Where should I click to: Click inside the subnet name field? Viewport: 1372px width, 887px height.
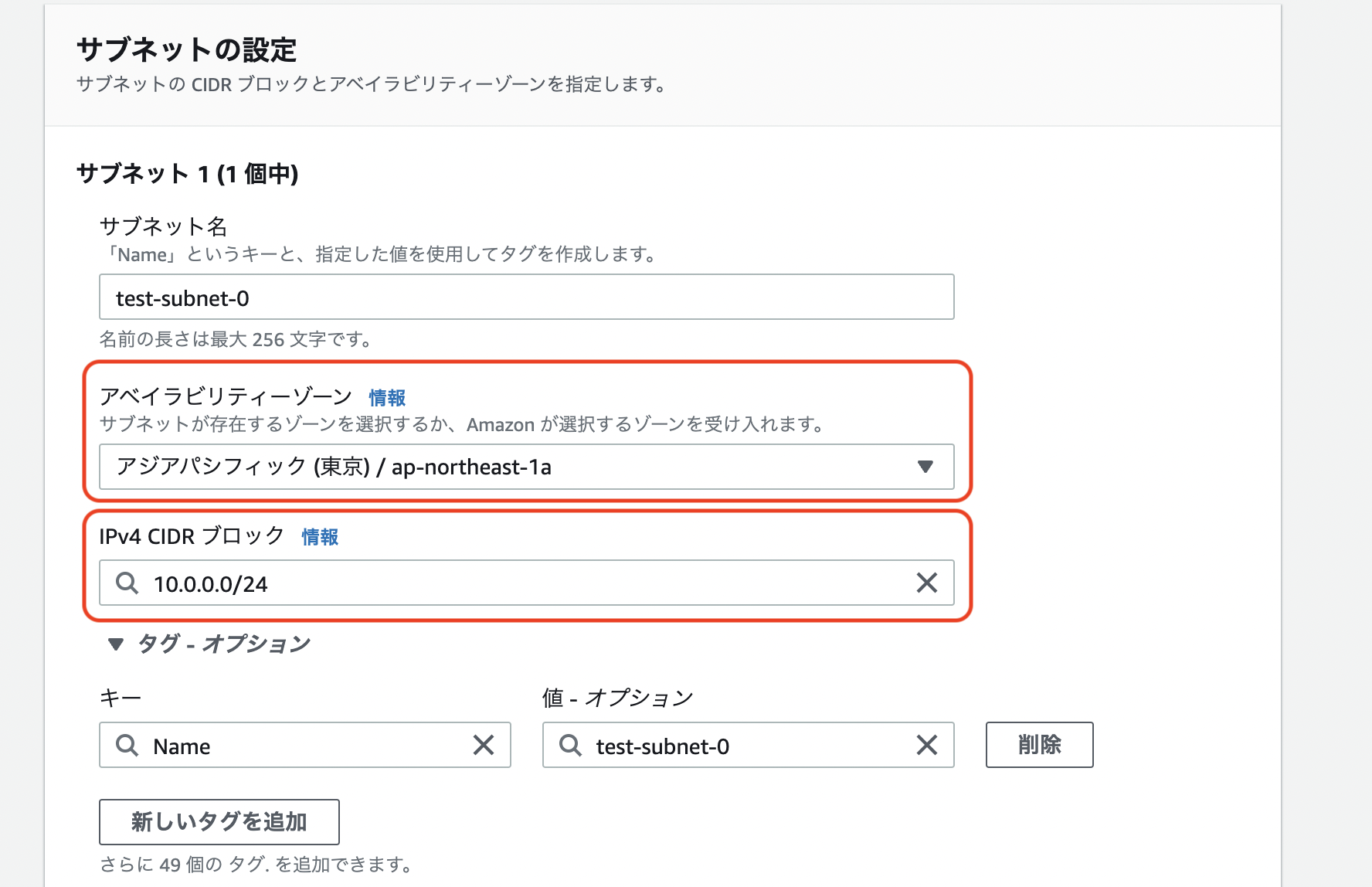(x=525, y=296)
